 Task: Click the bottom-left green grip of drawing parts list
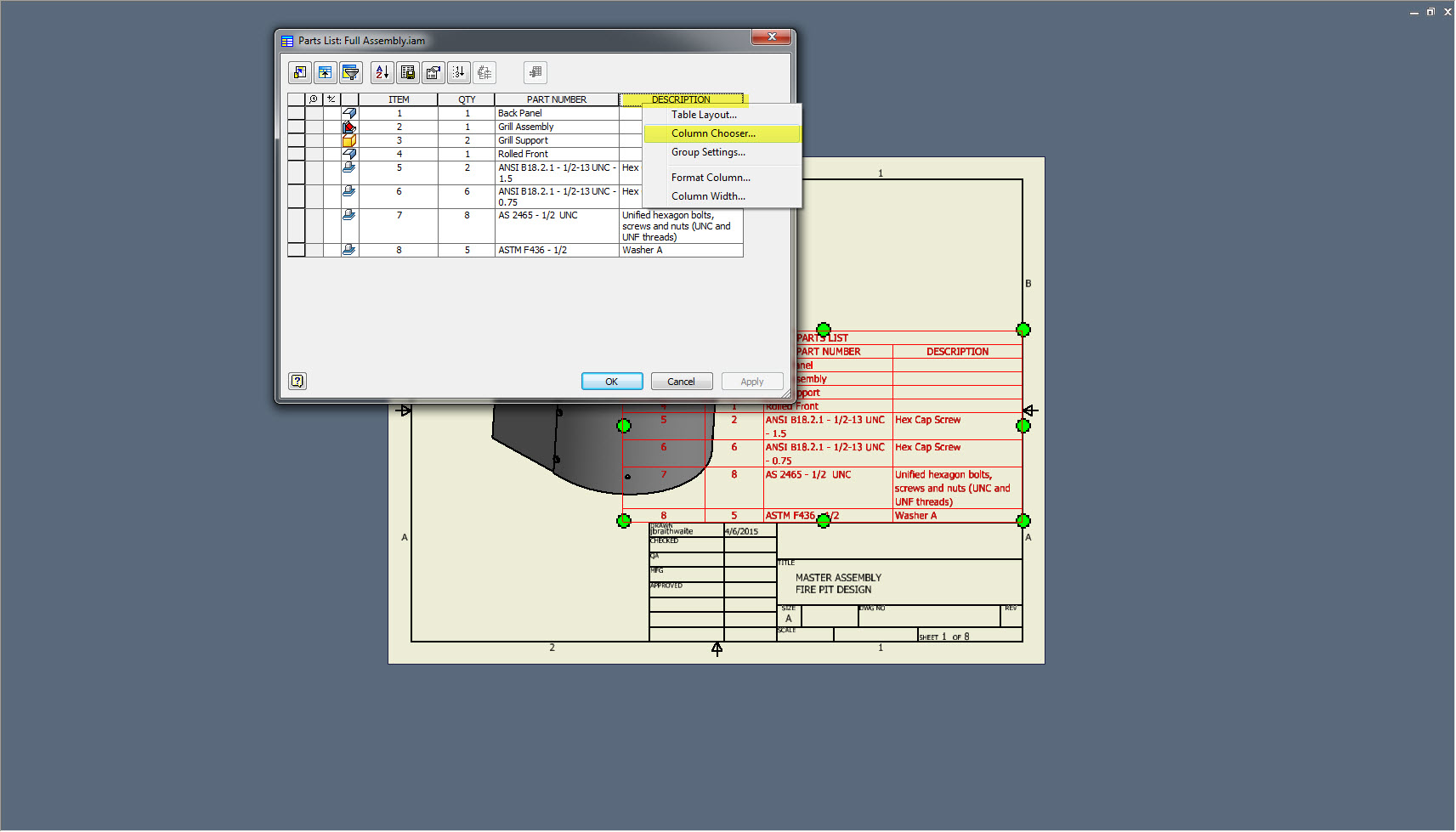coord(624,520)
